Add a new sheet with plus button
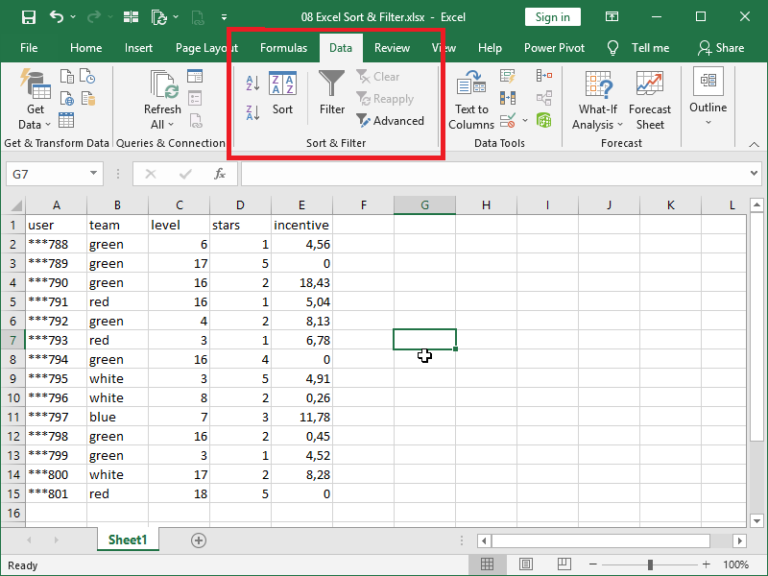 pyautogui.click(x=198, y=540)
